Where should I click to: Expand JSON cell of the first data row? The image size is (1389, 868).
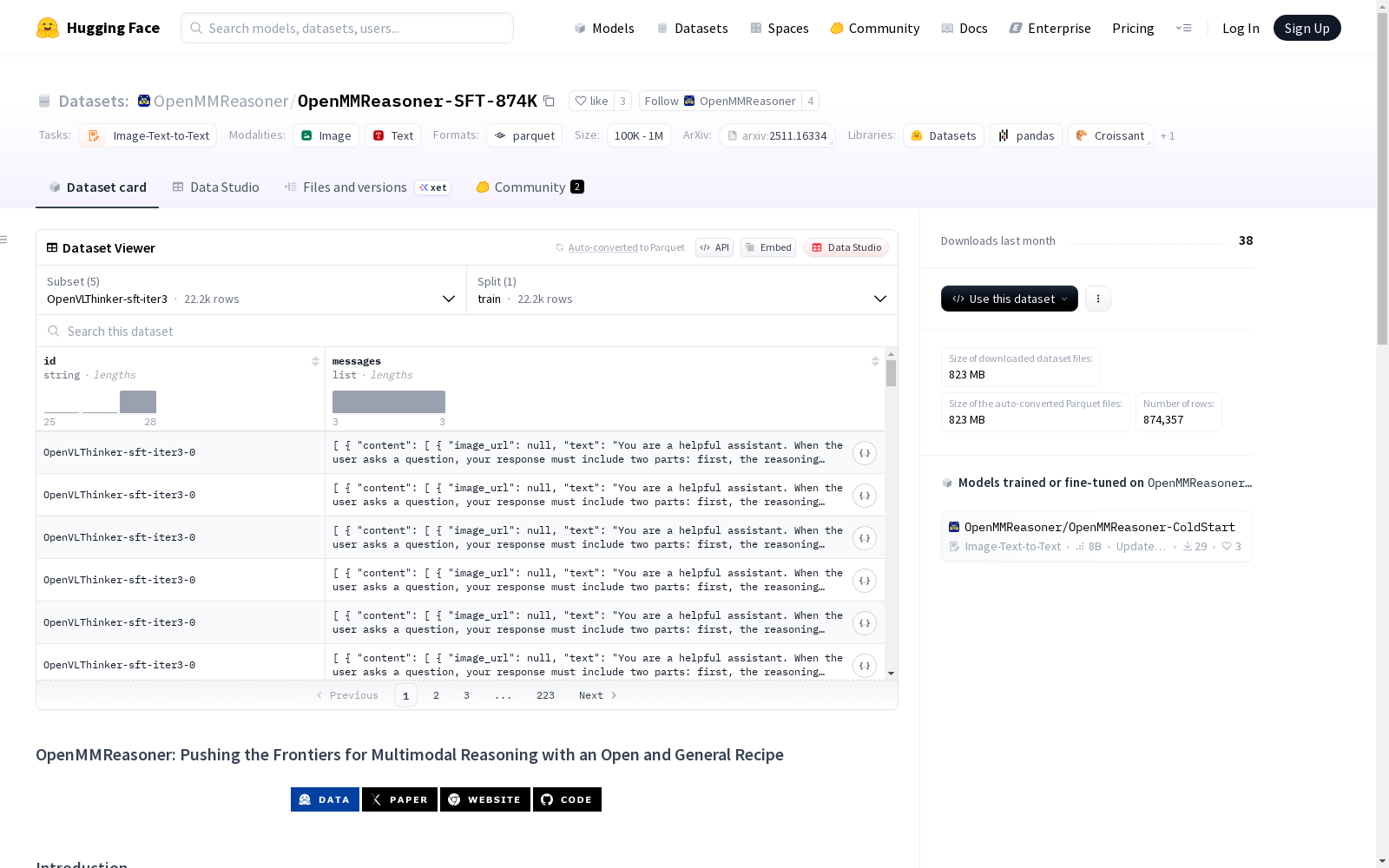pyautogui.click(x=864, y=453)
